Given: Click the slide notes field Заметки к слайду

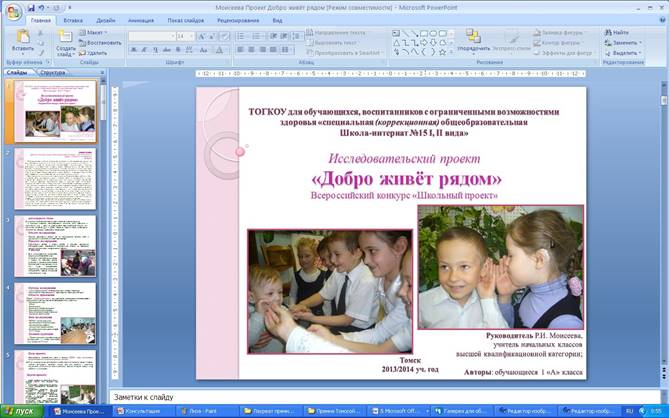Looking at the screenshot, I should point(384,397).
